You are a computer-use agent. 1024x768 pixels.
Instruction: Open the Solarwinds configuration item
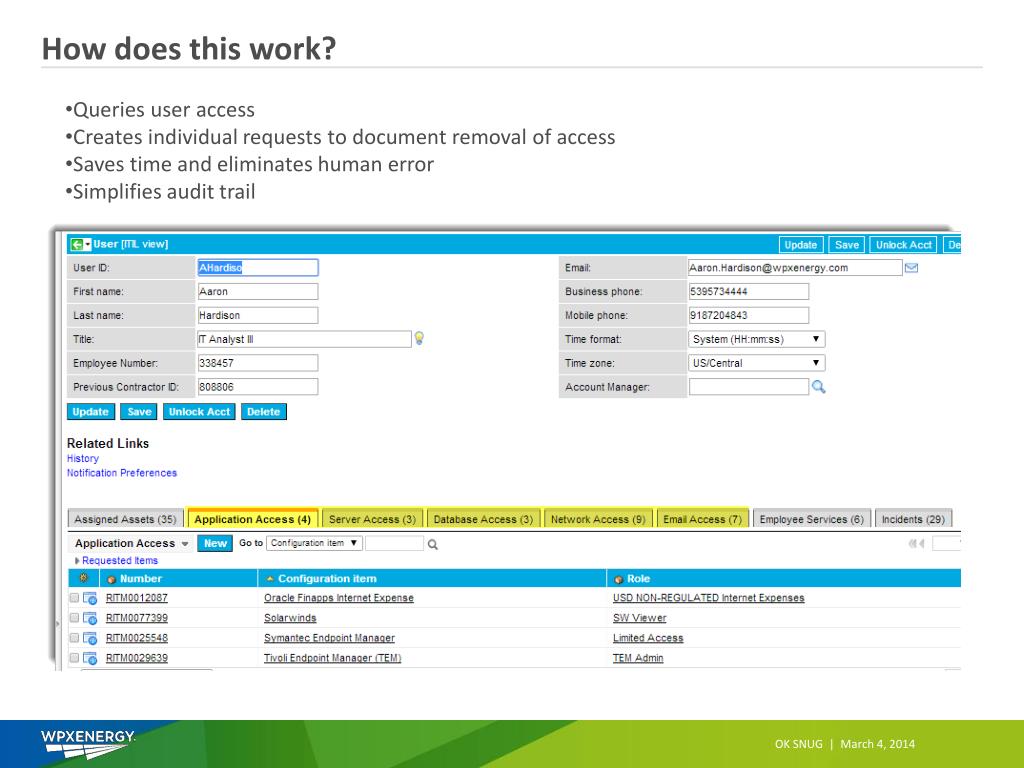(x=290, y=618)
